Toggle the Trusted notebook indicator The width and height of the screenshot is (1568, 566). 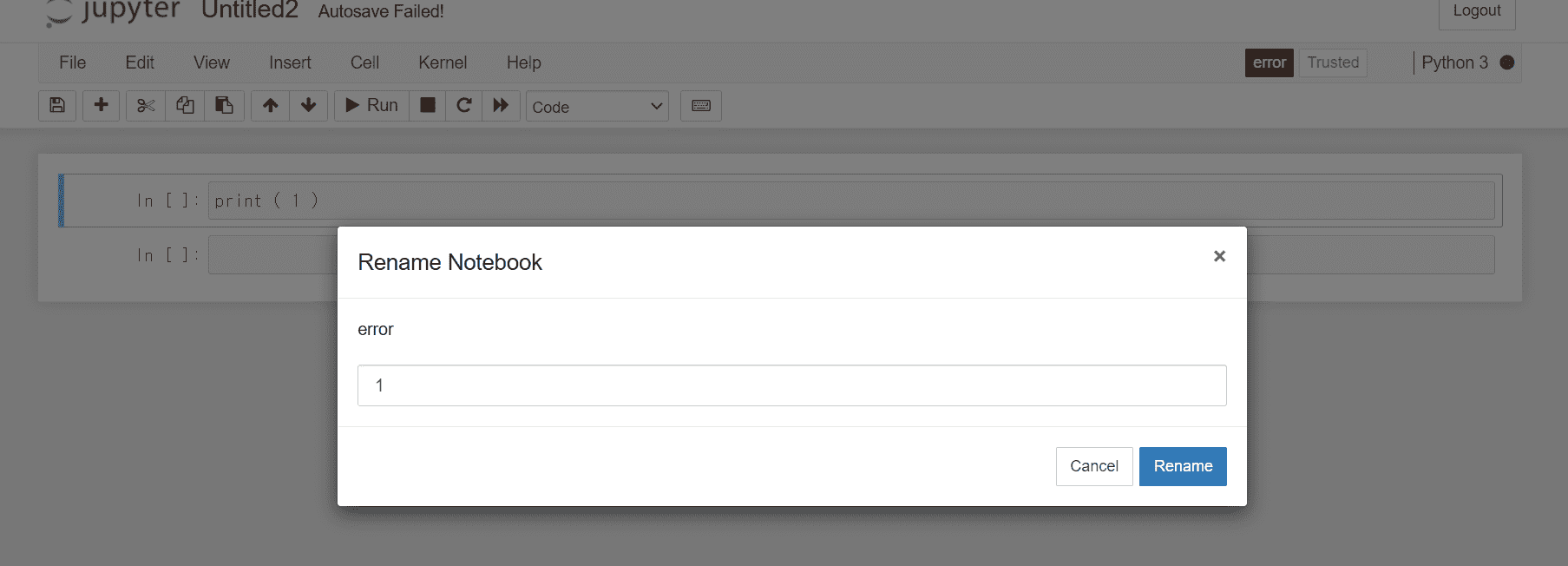pyautogui.click(x=1333, y=63)
